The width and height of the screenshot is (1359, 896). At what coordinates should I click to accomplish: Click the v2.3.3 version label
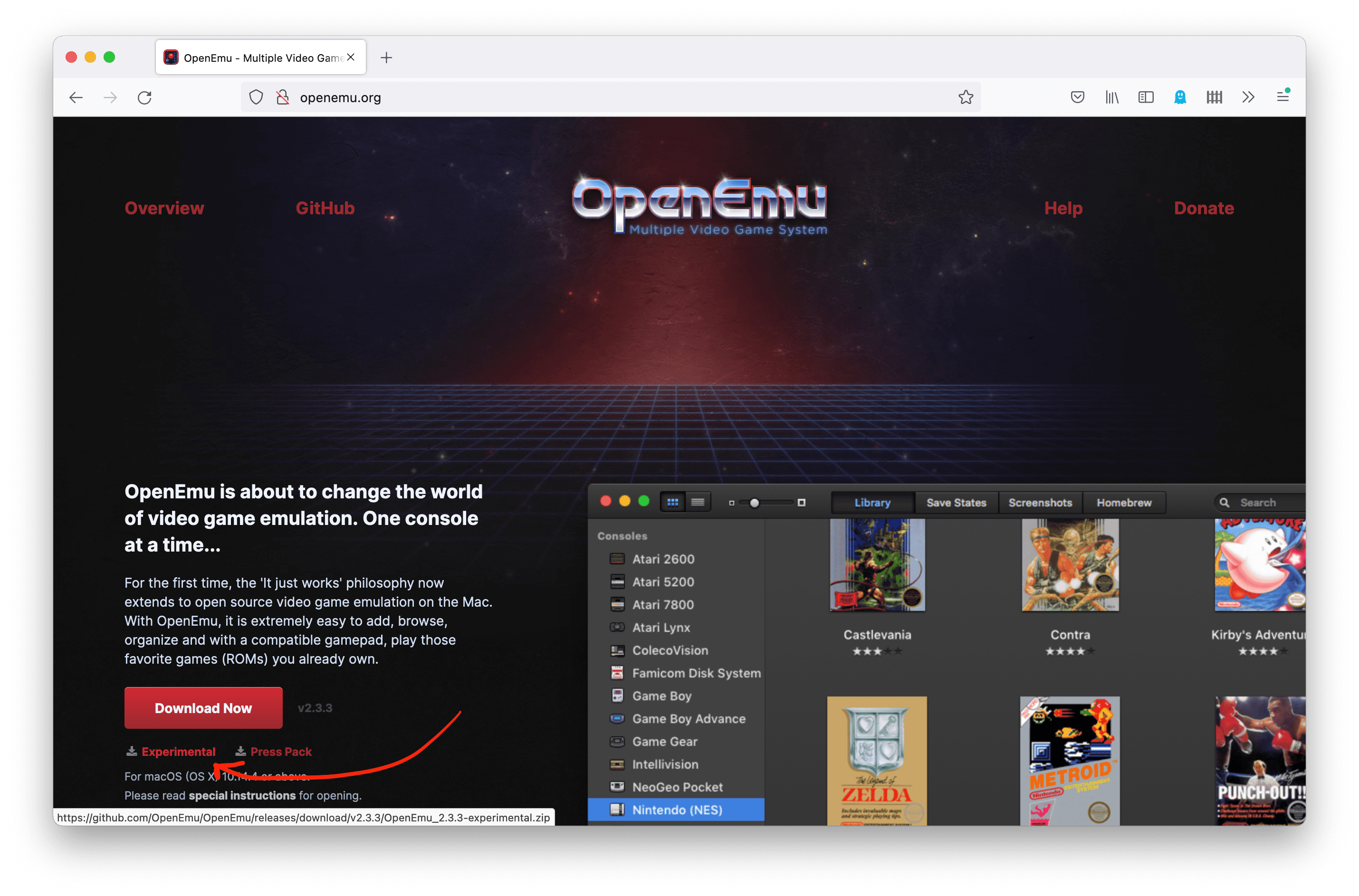315,707
